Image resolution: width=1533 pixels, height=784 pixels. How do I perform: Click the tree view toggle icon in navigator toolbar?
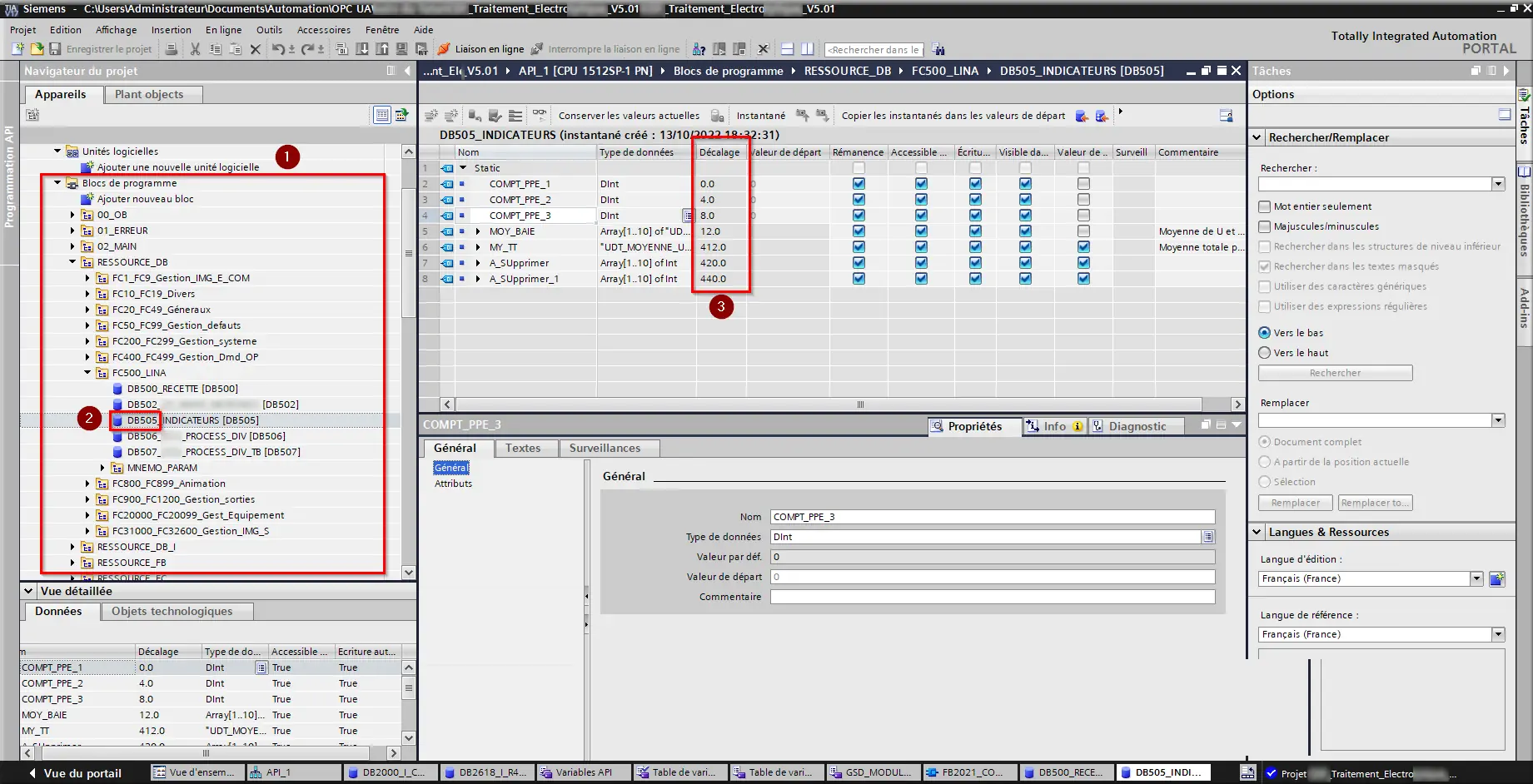401,115
